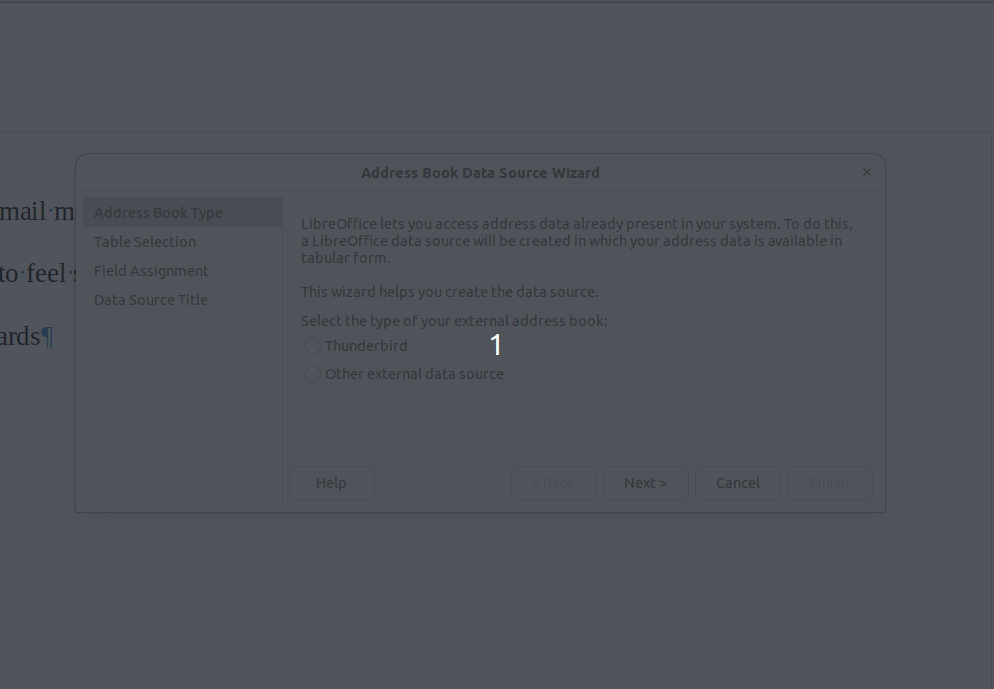Switch to the Field Assignment step

(151, 271)
